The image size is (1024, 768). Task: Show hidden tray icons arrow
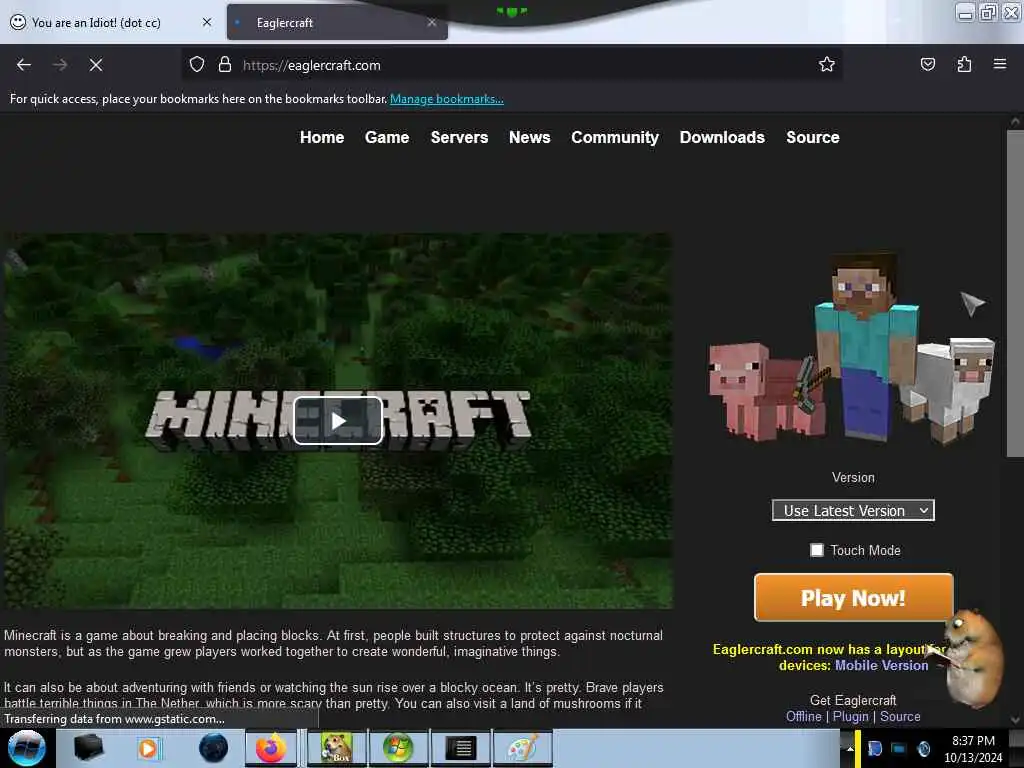tap(850, 749)
